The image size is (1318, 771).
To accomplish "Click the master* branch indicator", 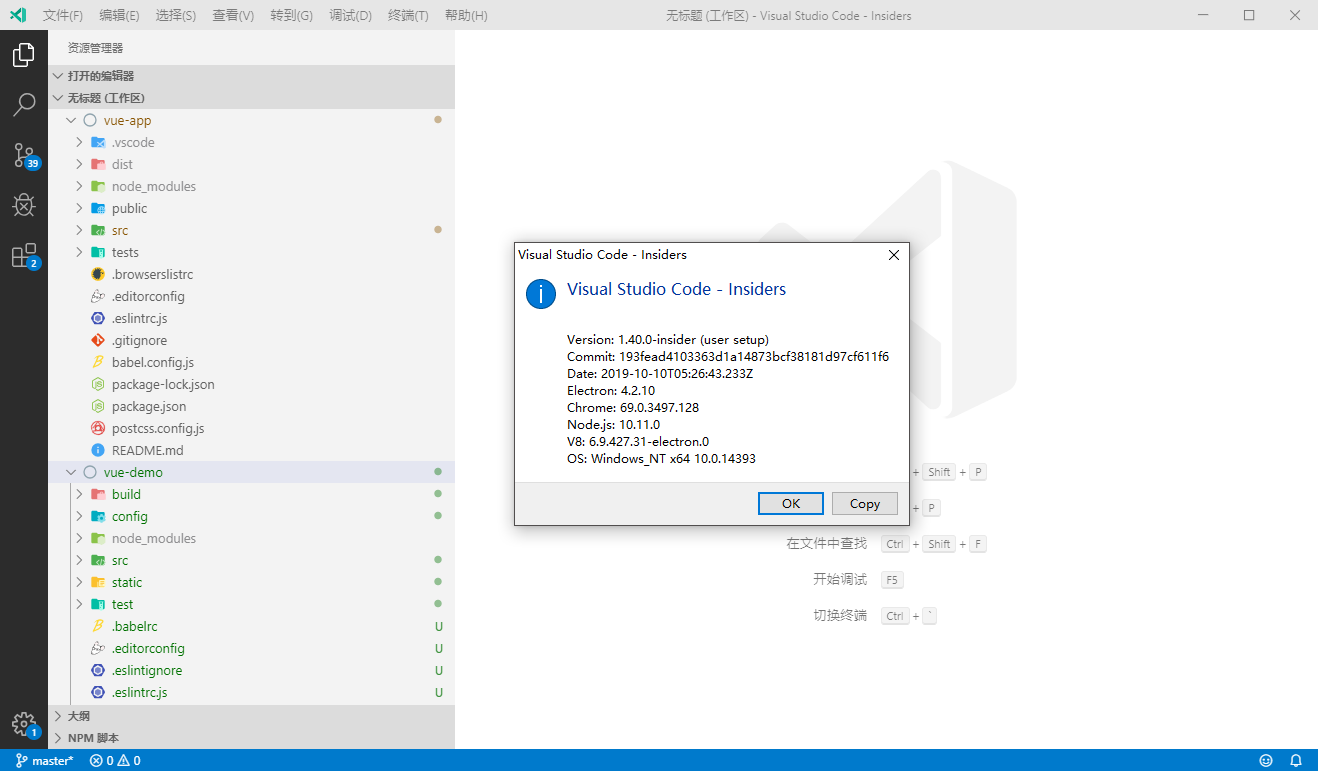I will click(x=44, y=760).
